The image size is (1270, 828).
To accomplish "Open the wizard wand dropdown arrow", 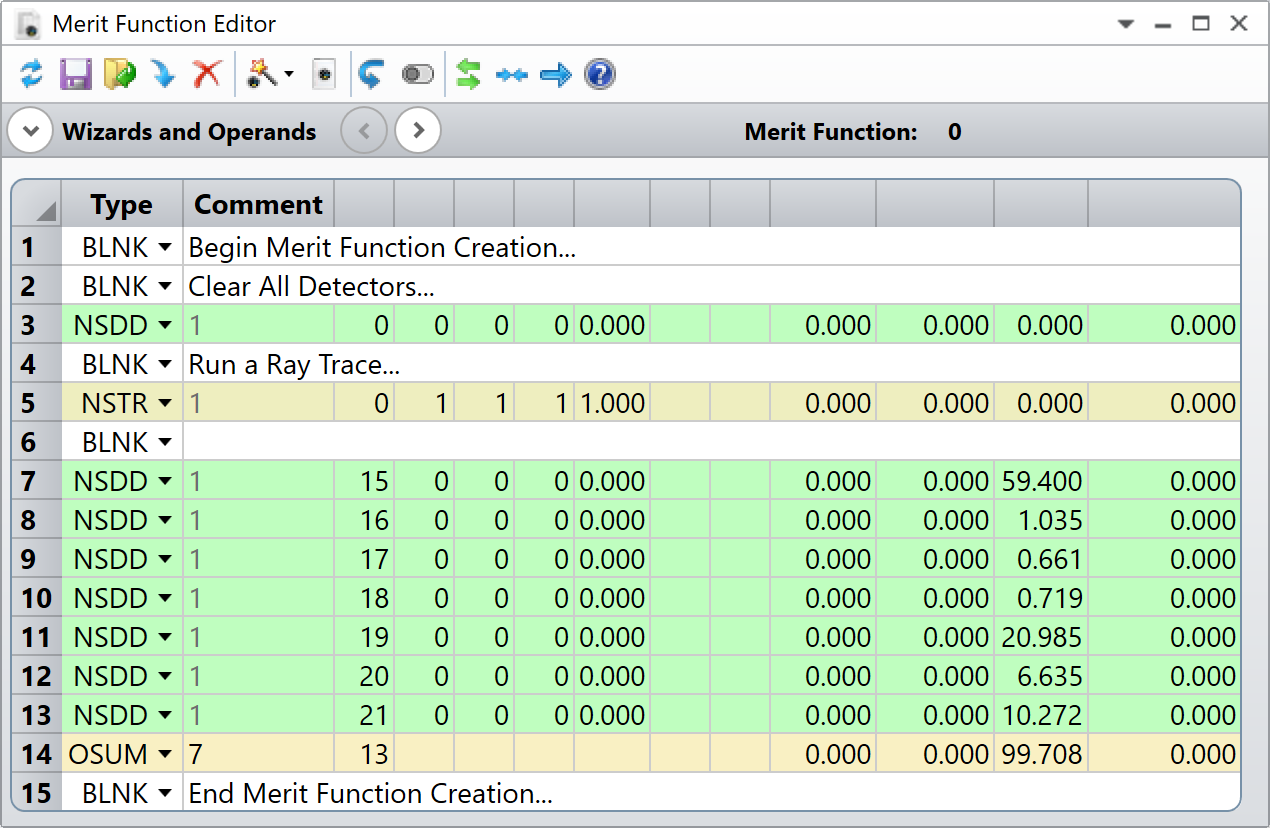I will tap(289, 75).
